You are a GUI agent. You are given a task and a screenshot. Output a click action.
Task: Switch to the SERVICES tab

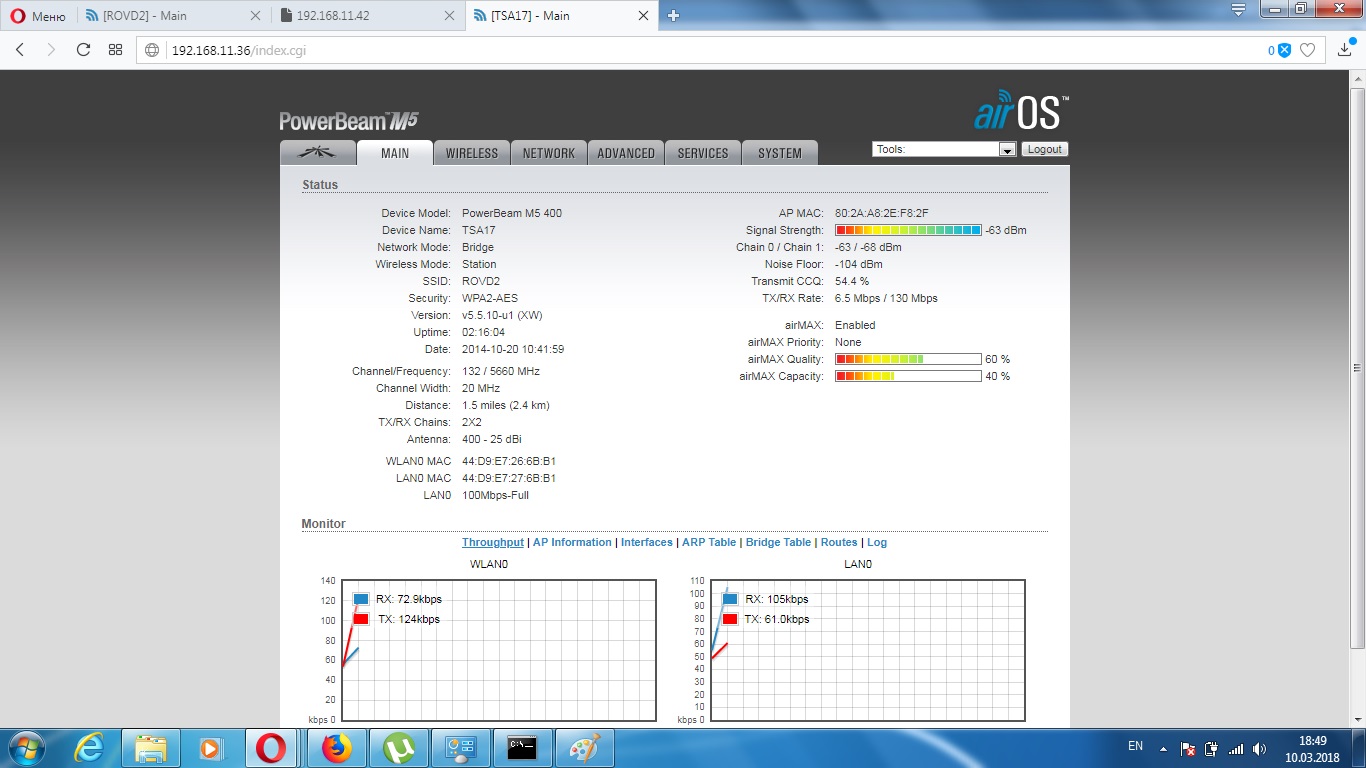(703, 153)
